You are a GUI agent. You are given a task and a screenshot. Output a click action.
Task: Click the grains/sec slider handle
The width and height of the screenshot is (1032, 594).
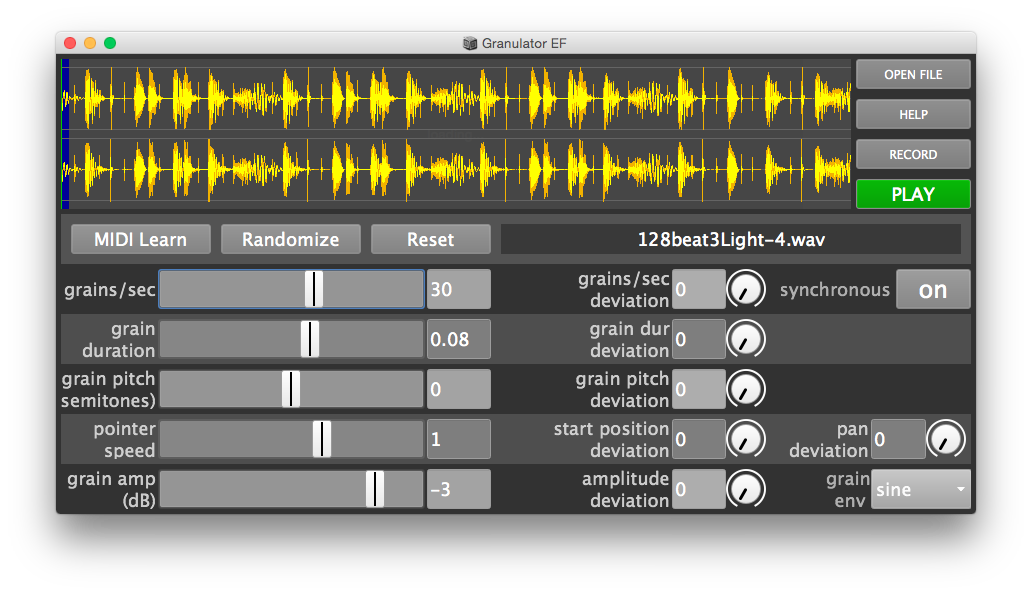coord(314,289)
